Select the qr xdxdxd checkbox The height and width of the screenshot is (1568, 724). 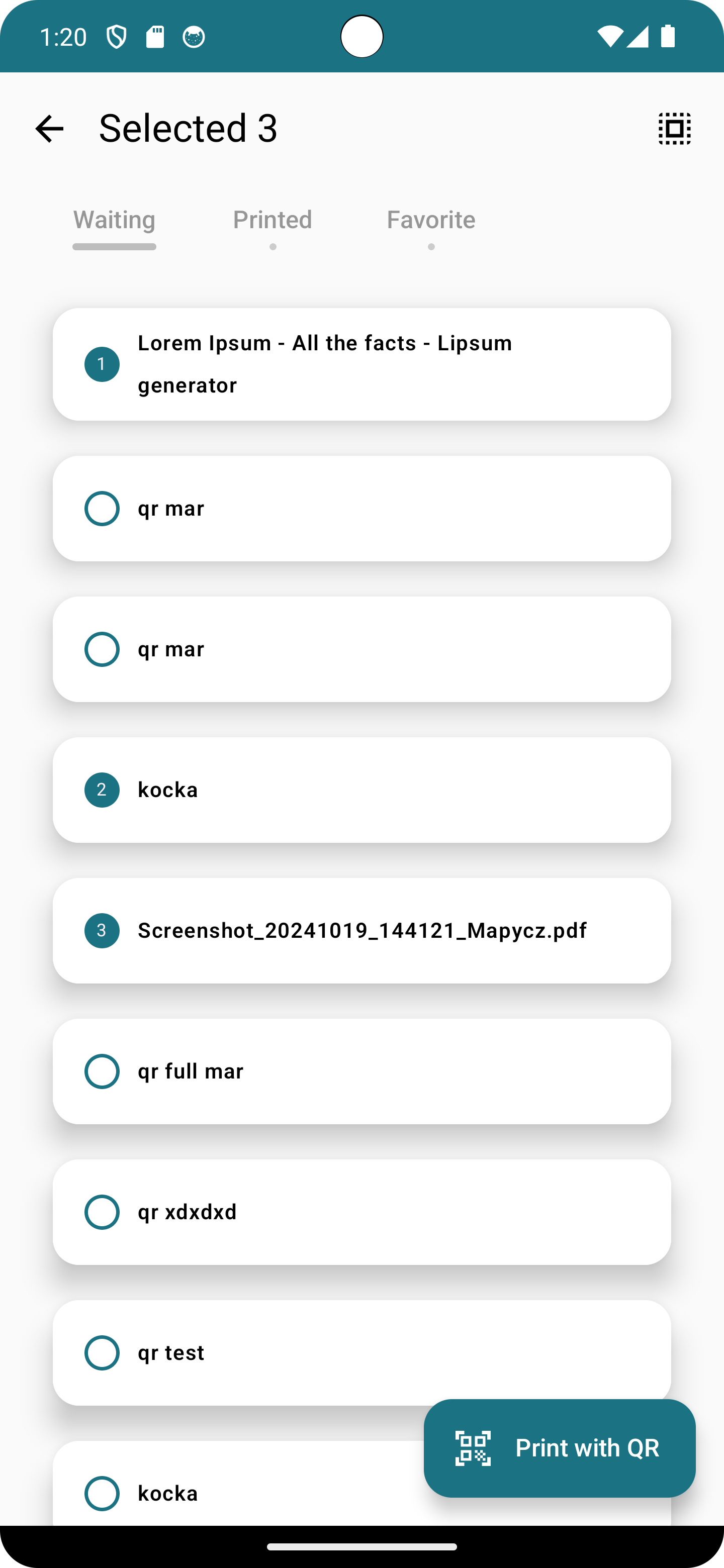[102, 1212]
